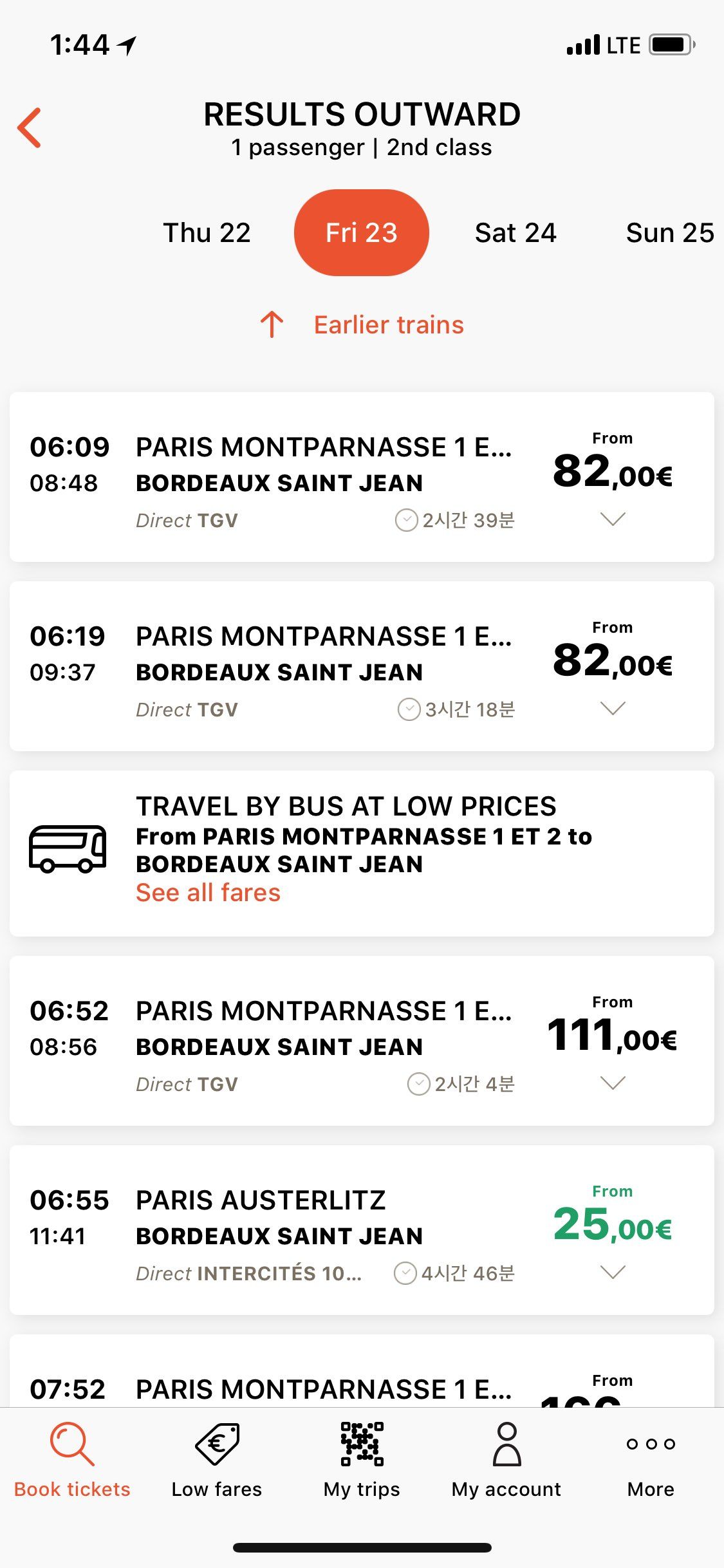Select the Sat 24 date tab
Viewport: 724px width, 1568px height.
pyautogui.click(x=515, y=232)
